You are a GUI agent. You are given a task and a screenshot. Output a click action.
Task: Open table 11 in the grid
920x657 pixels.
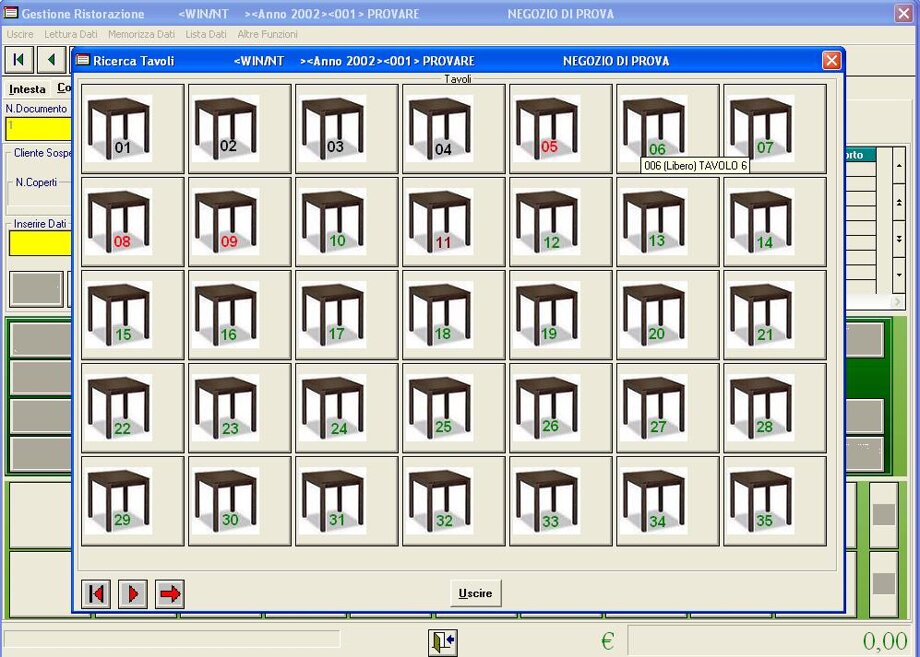coord(453,222)
